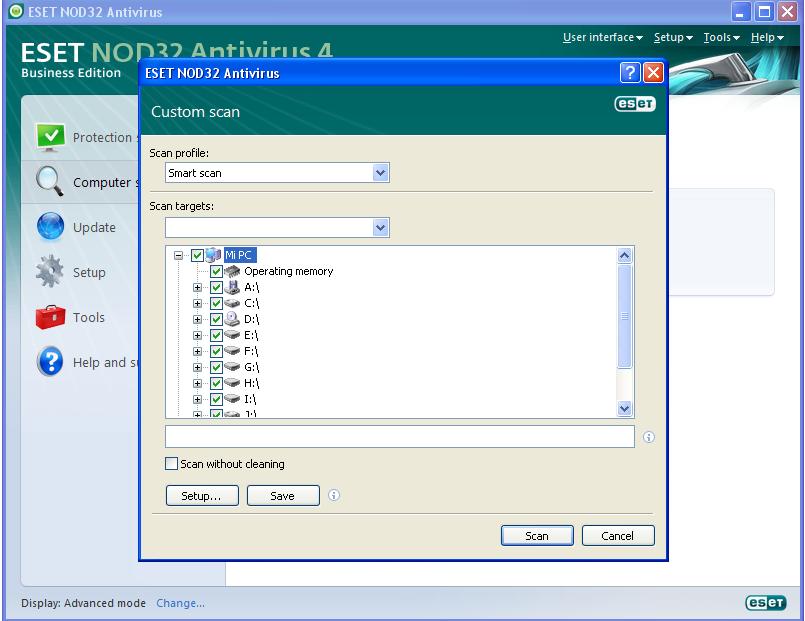Viewport: 805px width, 621px height.
Task: Open Protection status in sidebar
Action: pyautogui.click(x=85, y=138)
